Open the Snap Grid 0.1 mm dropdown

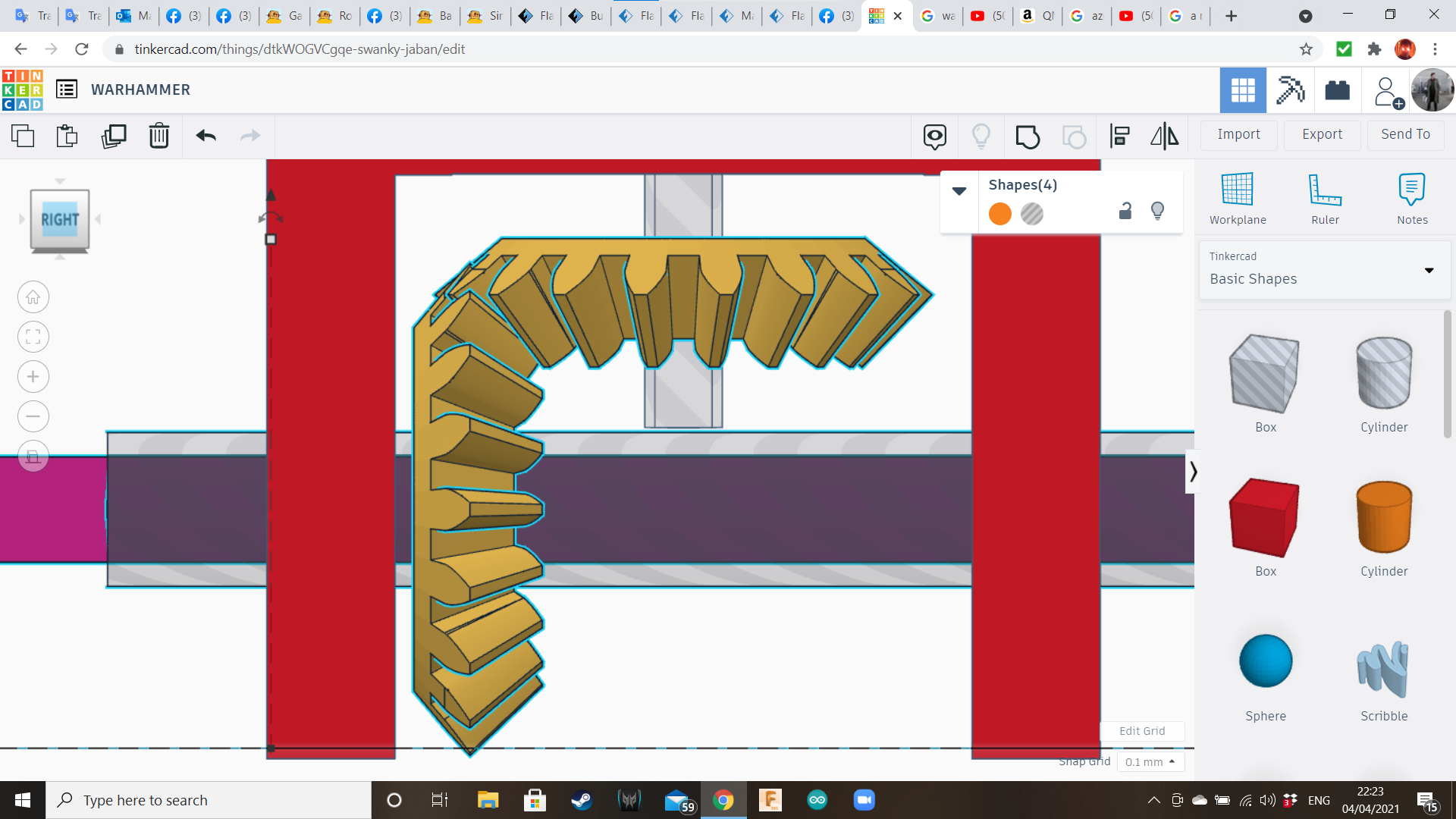[x=1150, y=761]
